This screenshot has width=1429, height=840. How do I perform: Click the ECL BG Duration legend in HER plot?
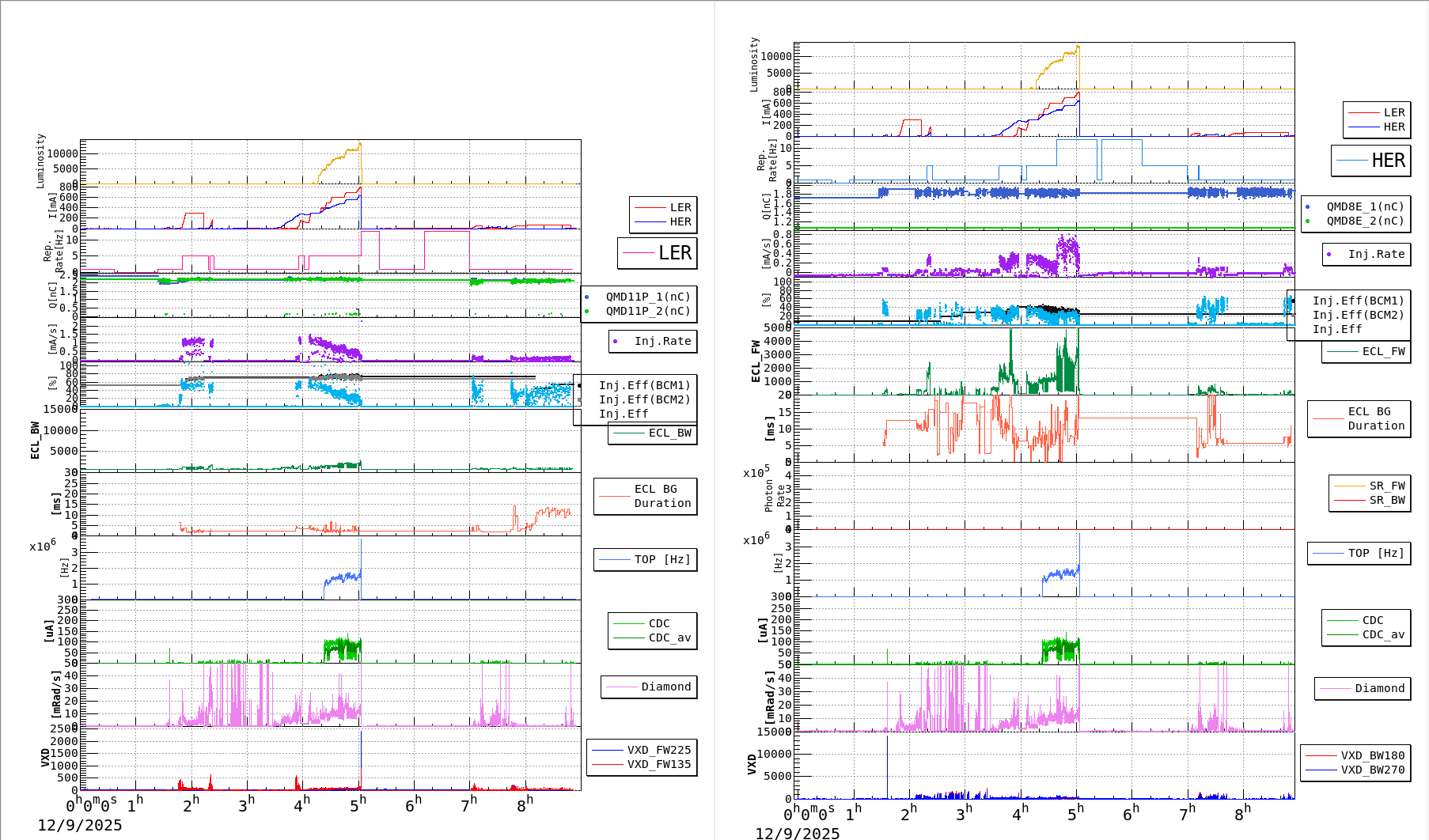pos(1375,418)
